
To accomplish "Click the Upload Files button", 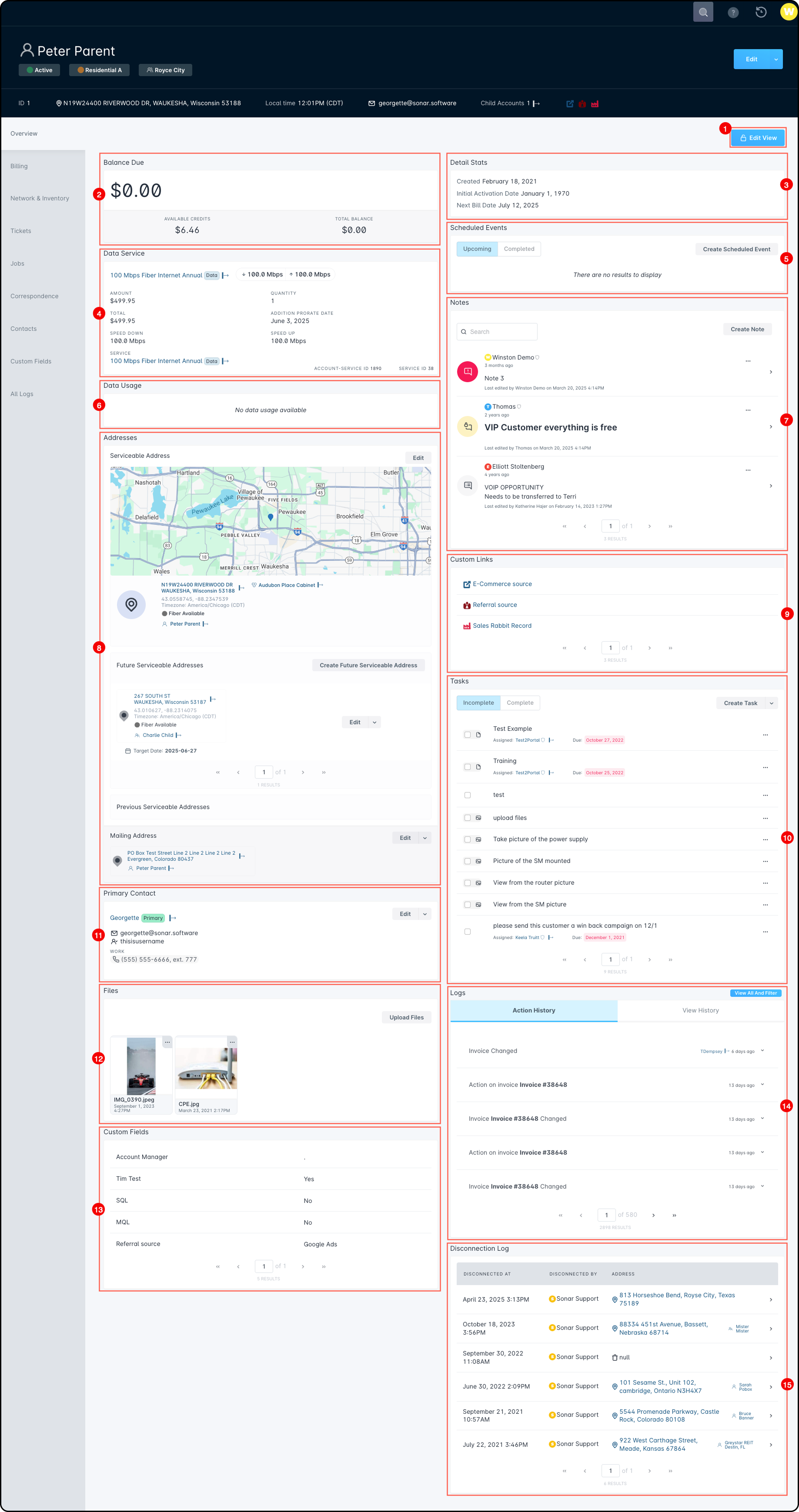I will pyautogui.click(x=406, y=1017).
